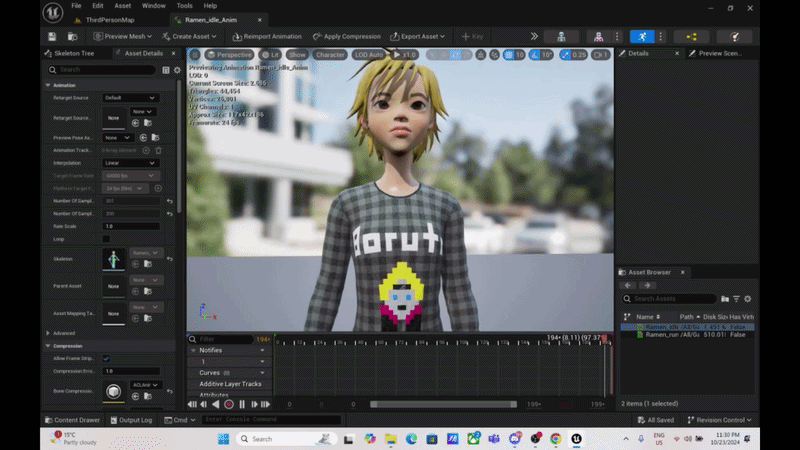Click Reimport Animation
Viewport: 800px width, 450px height.
coord(267,36)
